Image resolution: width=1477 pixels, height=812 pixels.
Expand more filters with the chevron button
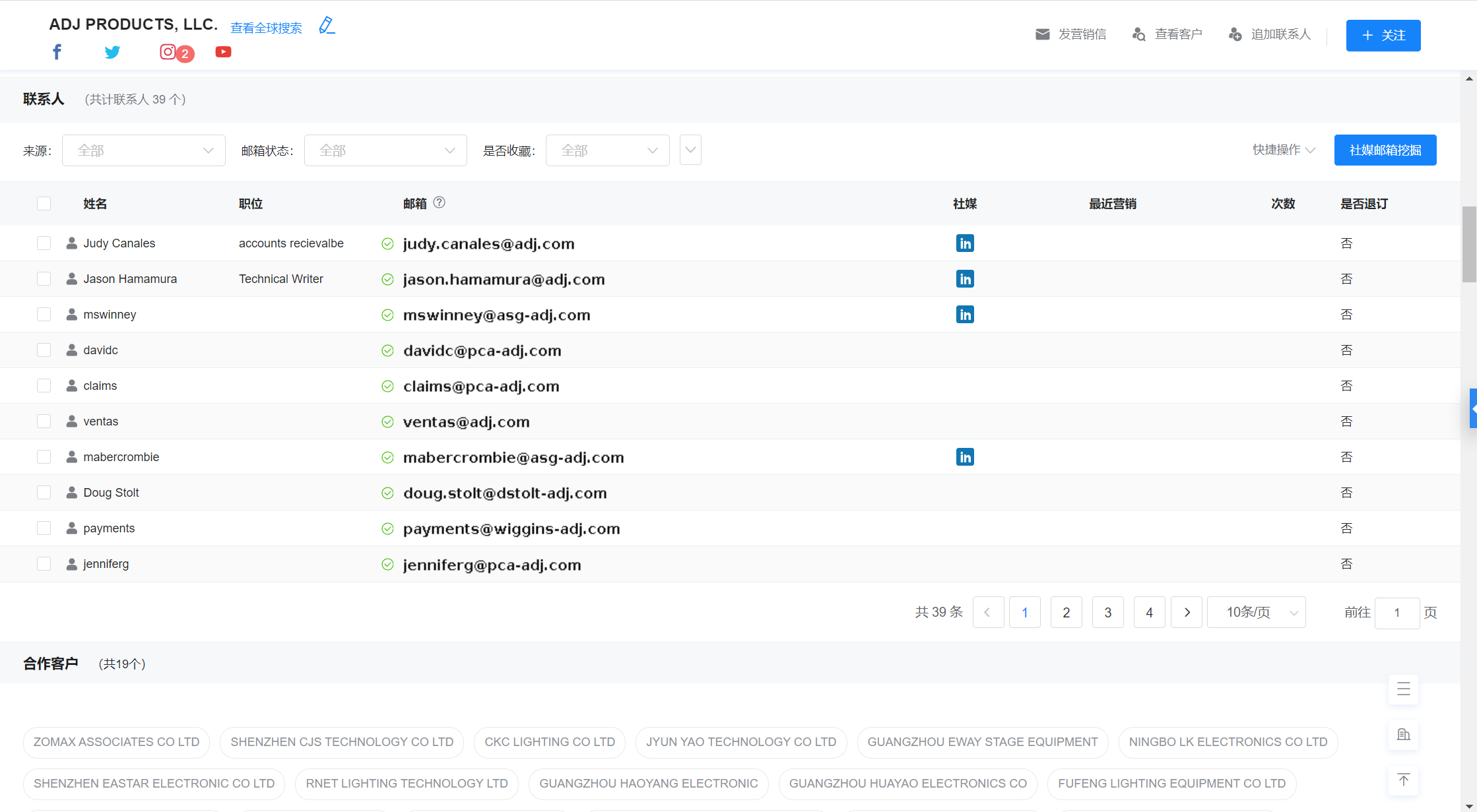click(690, 150)
